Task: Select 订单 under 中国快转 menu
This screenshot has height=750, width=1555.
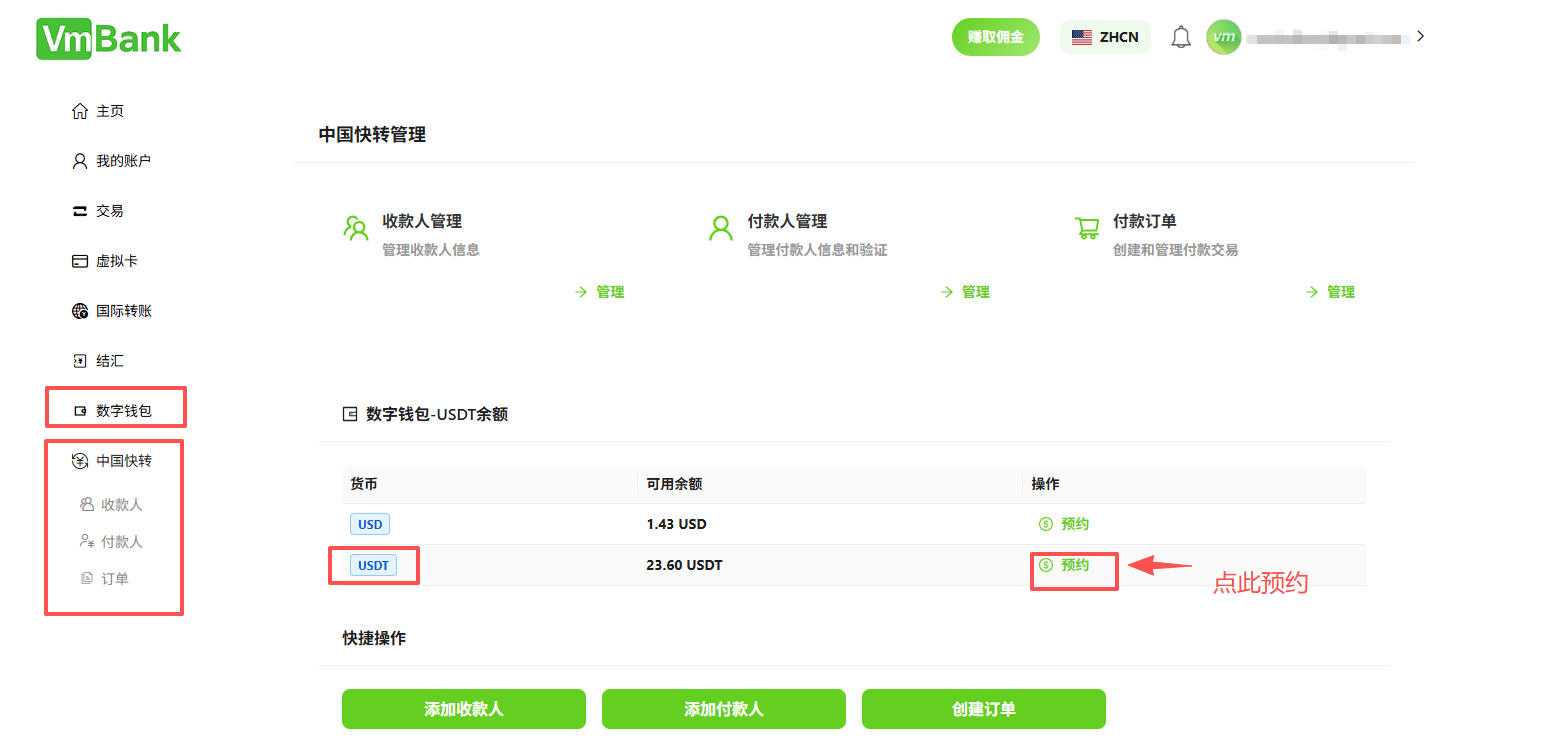Action: pyautogui.click(x=117, y=578)
